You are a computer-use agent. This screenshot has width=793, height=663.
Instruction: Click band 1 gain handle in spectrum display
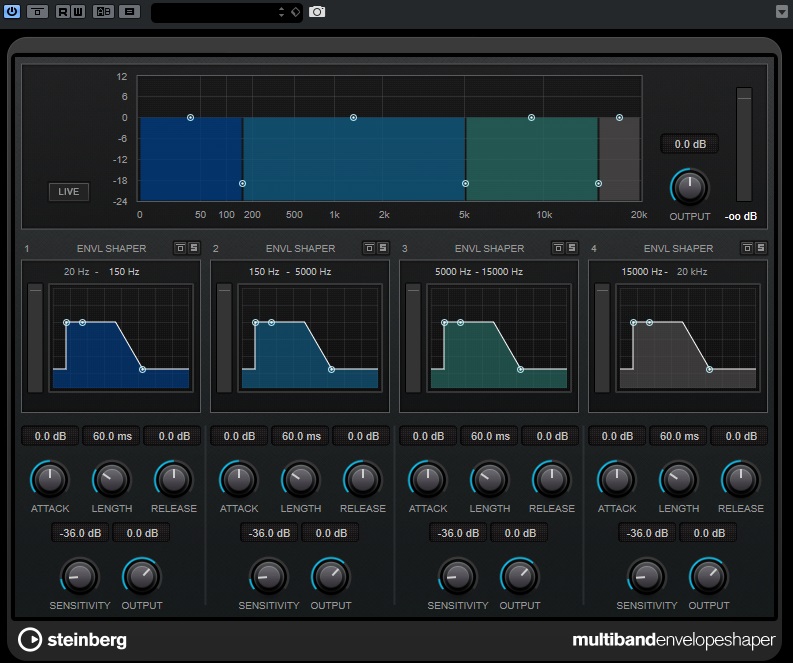pos(190,117)
